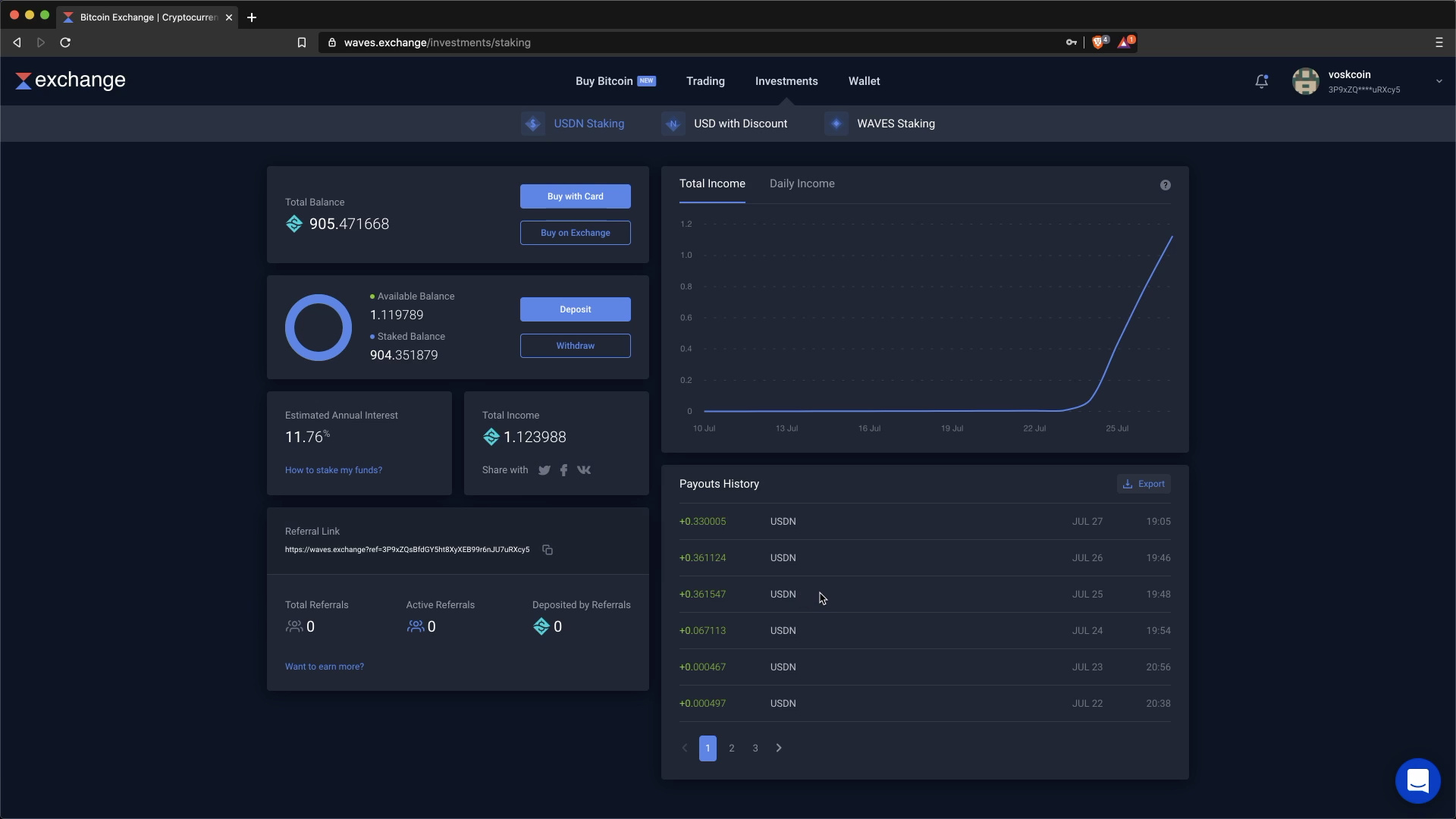Image resolution: width=1456 pixels, height=819 pixels.
Task: Open a new browser tab
Action: pos(252,17)
